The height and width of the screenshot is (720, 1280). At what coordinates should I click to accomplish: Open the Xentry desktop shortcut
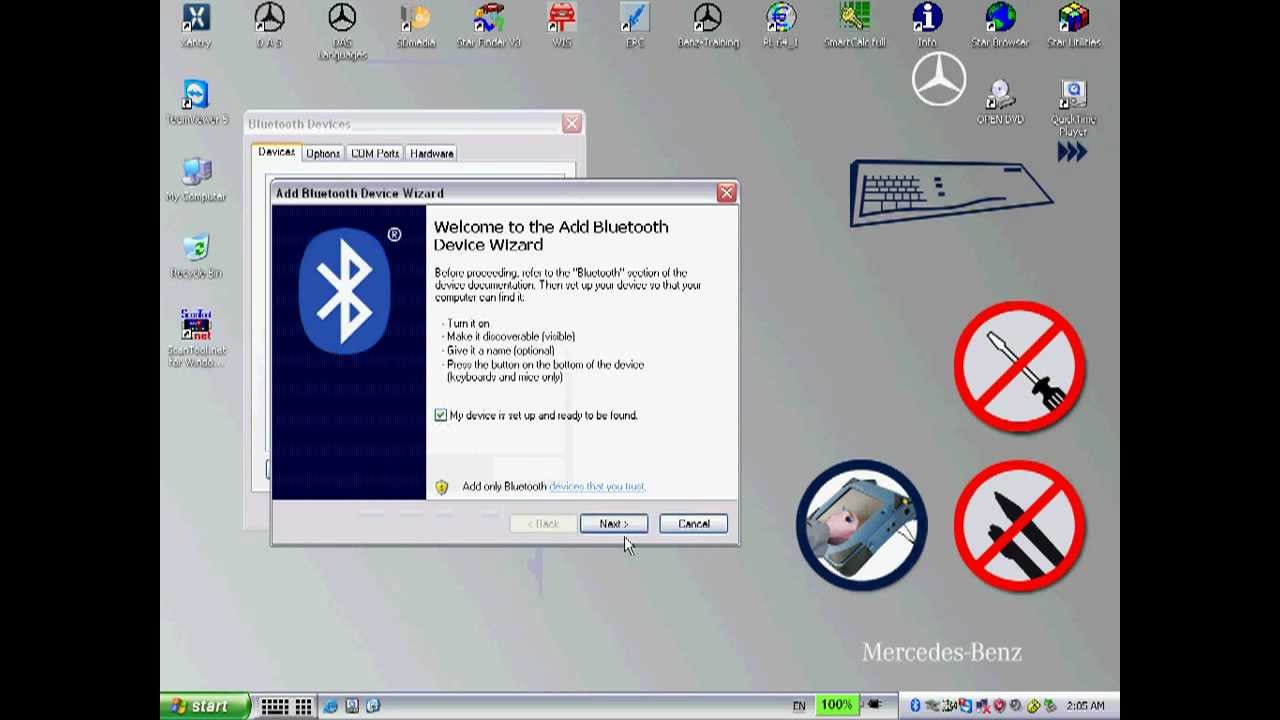point(196,26)
